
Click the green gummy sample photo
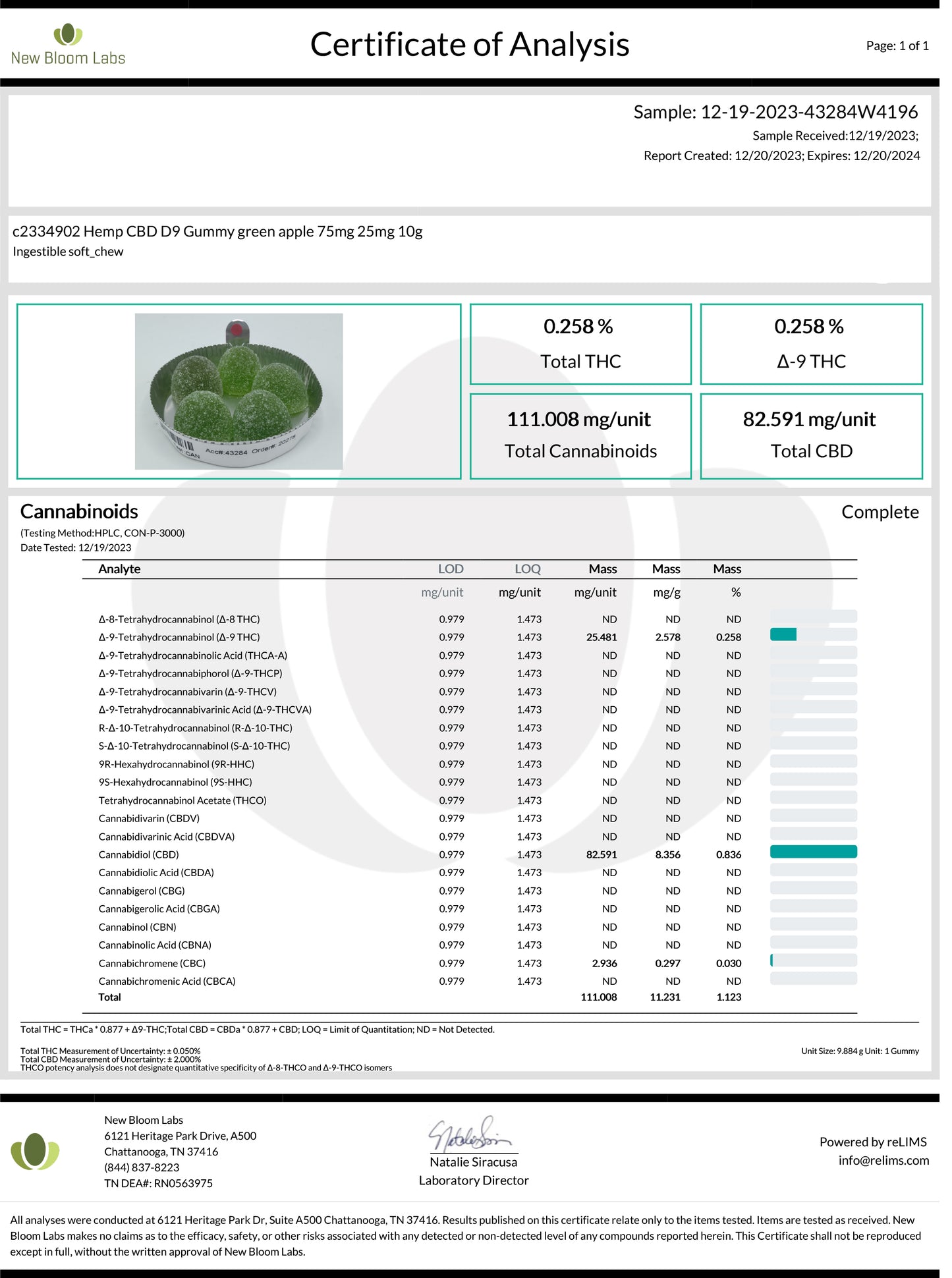coord(238,391)
